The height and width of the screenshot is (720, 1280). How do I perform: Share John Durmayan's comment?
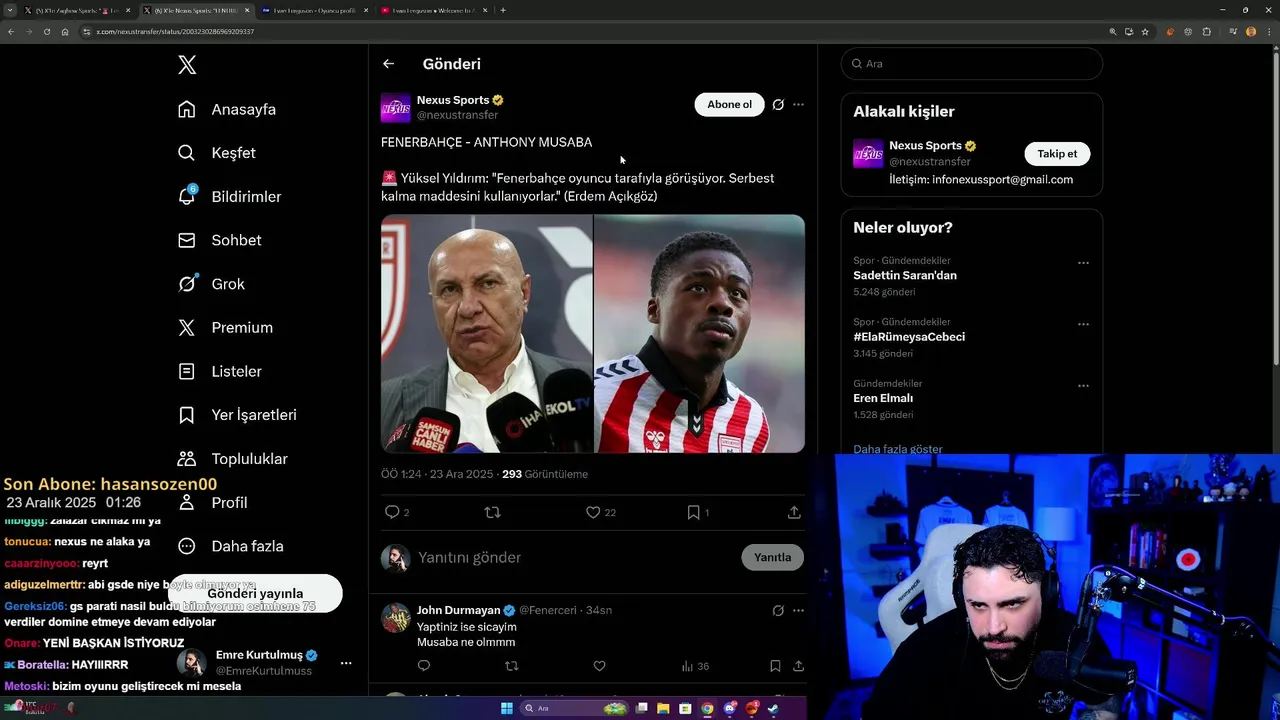click(x=798, y=666)
